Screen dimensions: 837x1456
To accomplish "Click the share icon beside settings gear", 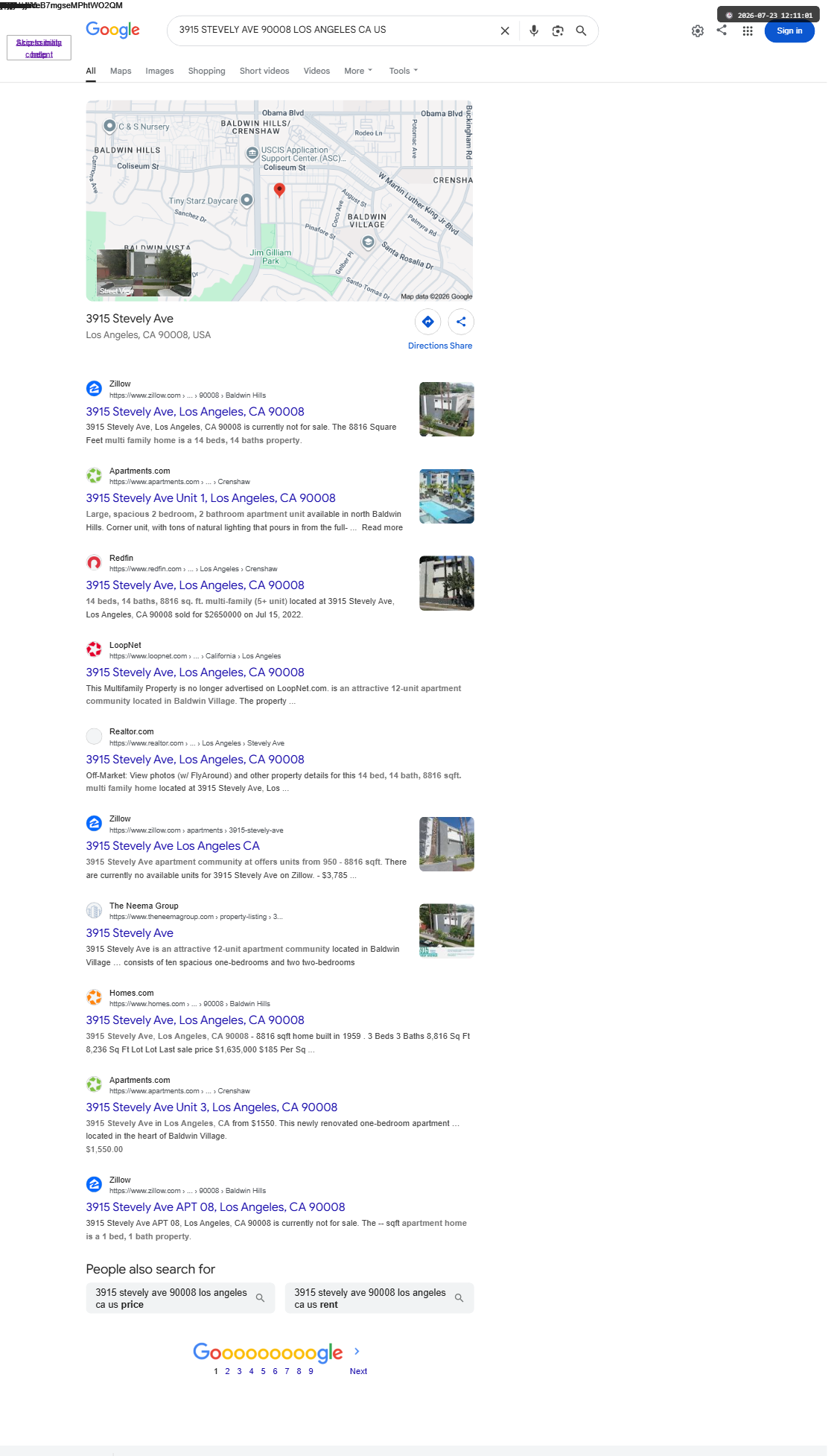I will pos(722,30).
